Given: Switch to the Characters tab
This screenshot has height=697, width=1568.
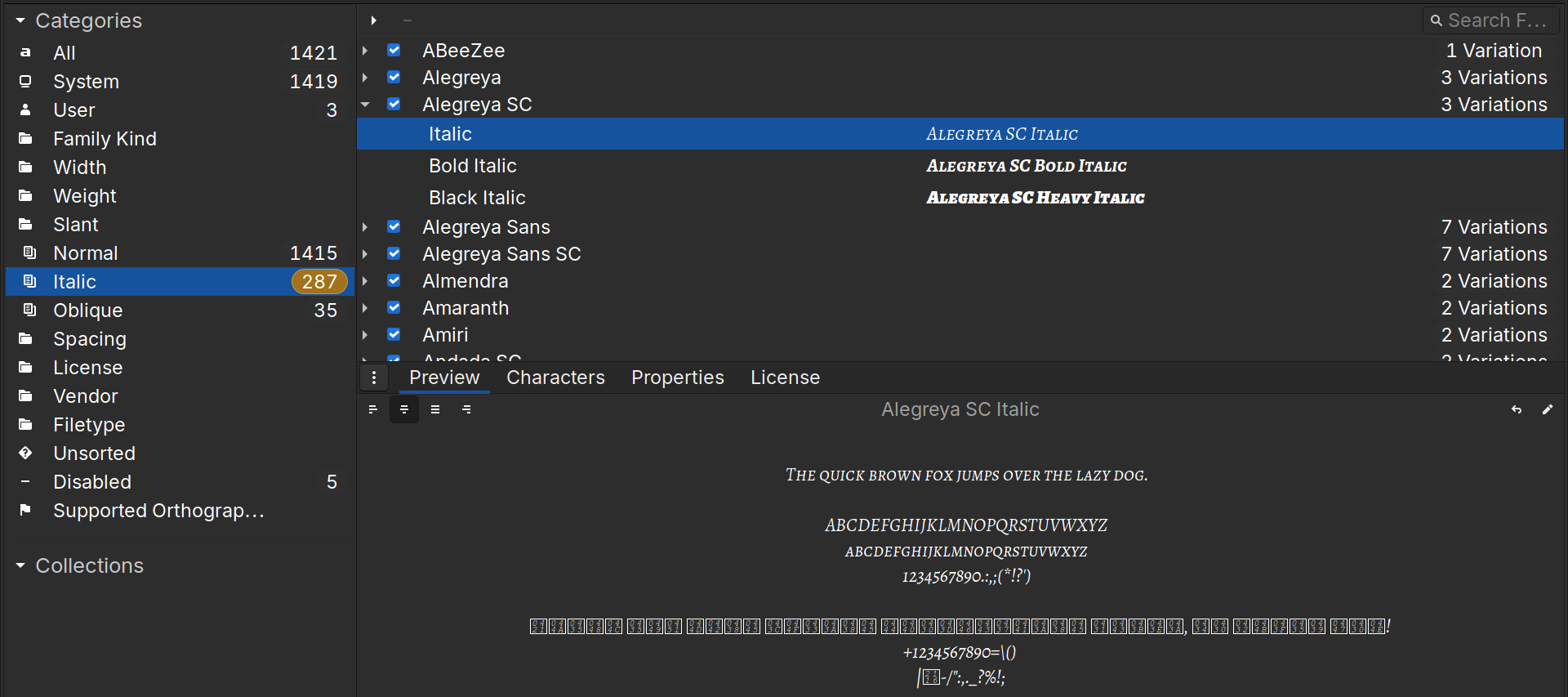Looking at the screenshot, I should pos(555,378).
